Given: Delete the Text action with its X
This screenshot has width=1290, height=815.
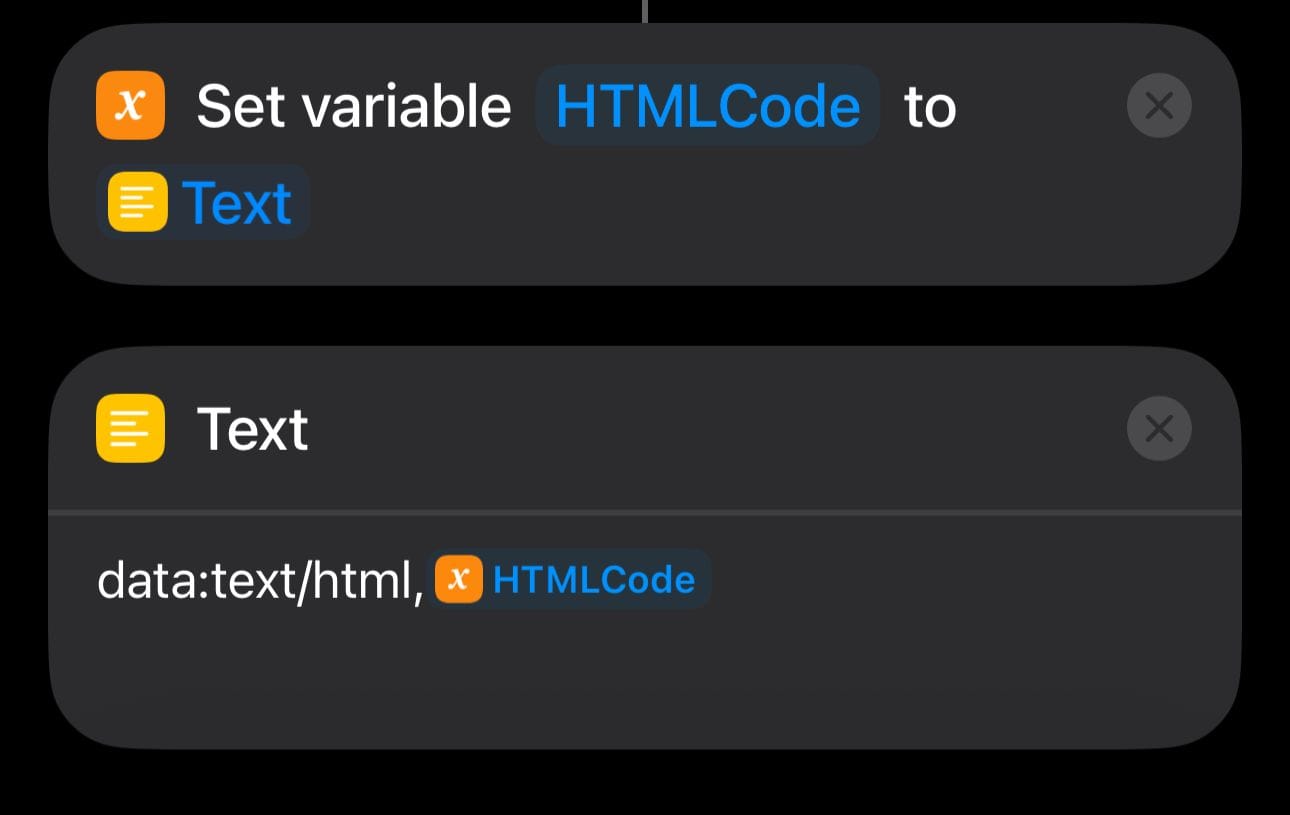Looking at the screenshot, I should click(1158, 428).
